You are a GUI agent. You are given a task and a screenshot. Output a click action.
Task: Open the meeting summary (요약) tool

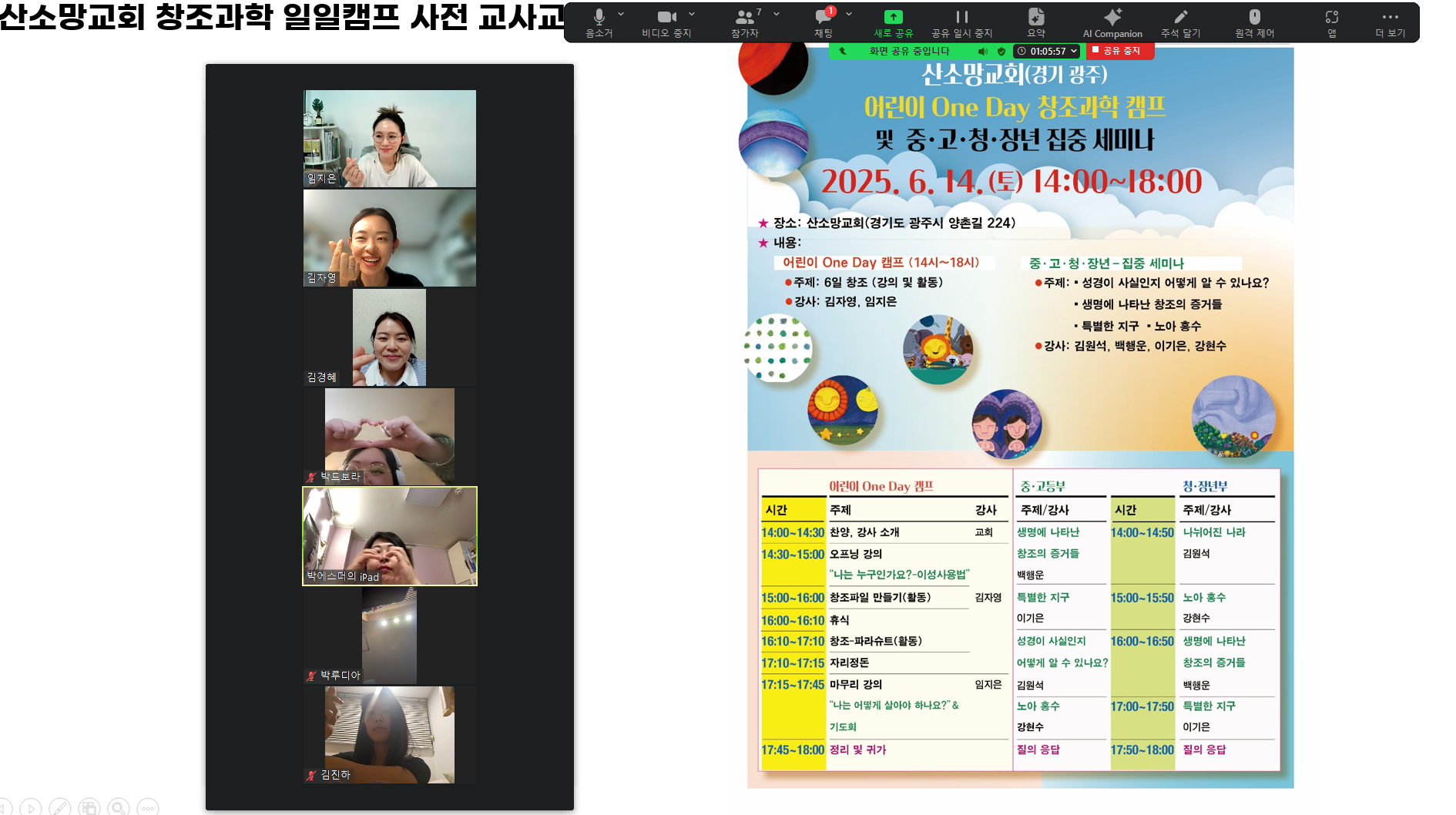point(1036,22)
